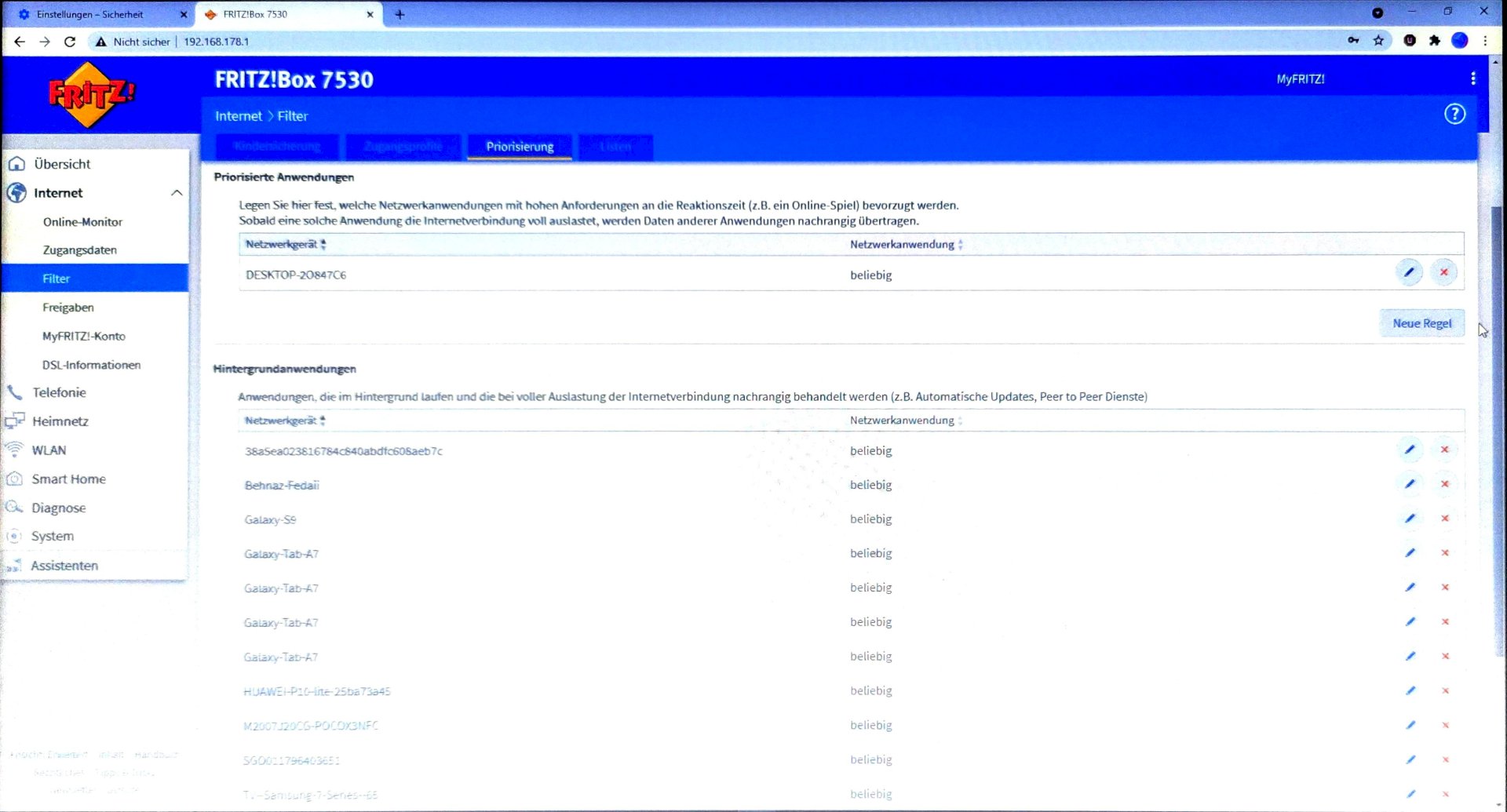The width and height of the screenshot is (1507, 812).
Task: Open the three-dot menu beside MyFRITZ!
Action: click(1472, 78)
